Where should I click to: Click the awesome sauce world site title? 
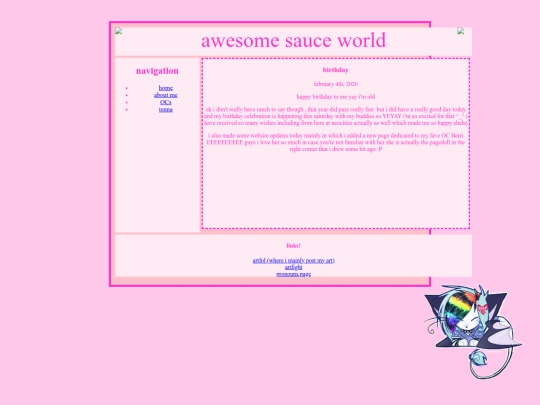(293, 40)
